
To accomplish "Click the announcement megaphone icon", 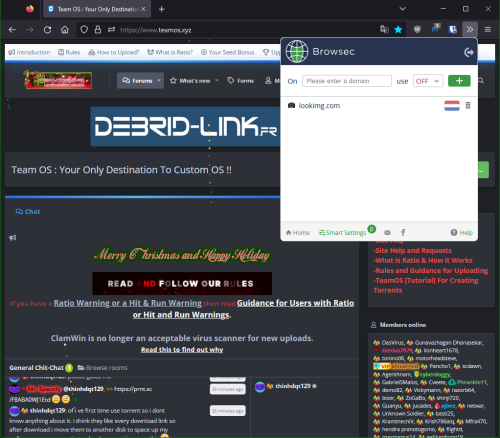I will pos(13,238).
